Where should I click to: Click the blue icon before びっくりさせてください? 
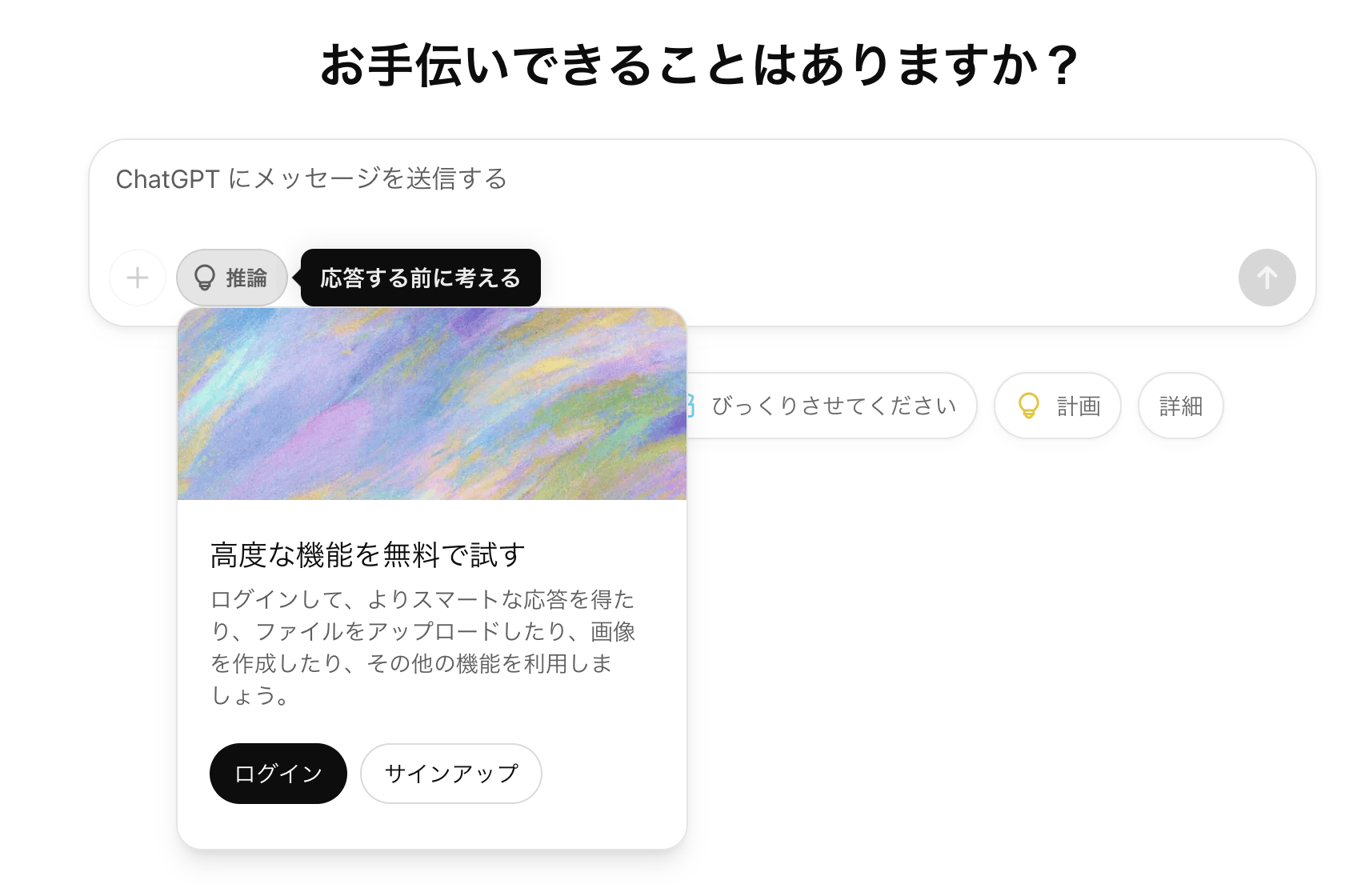[x=691, y=406]
